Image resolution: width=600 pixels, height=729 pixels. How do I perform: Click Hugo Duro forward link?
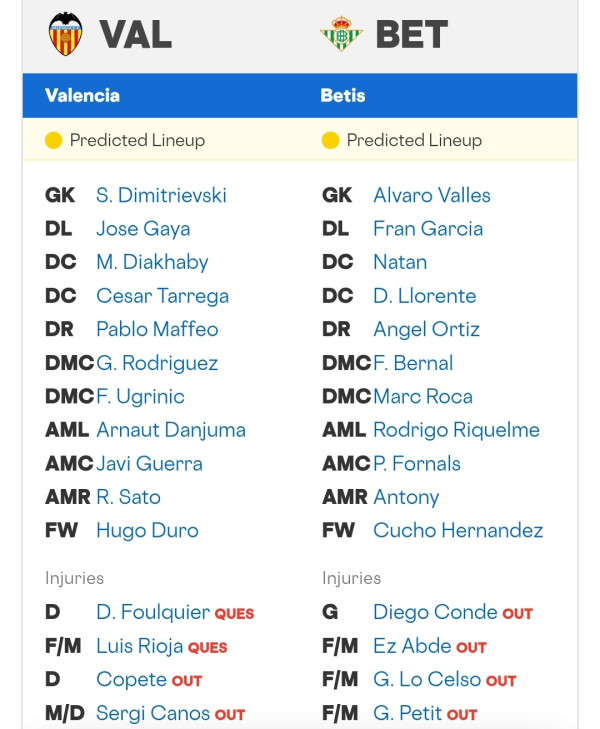click(x=147, y=530)
